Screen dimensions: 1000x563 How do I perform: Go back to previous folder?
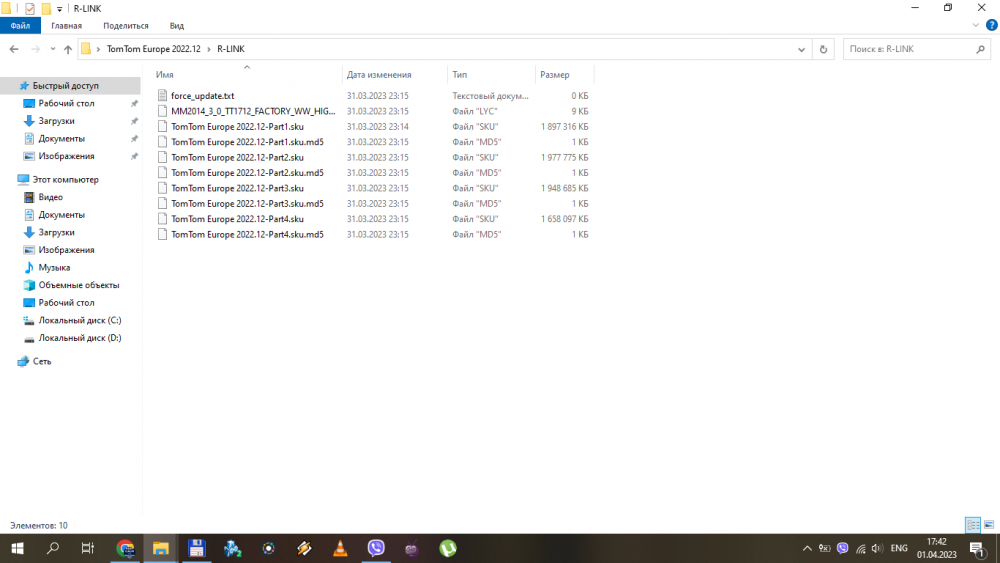[14, 49]
